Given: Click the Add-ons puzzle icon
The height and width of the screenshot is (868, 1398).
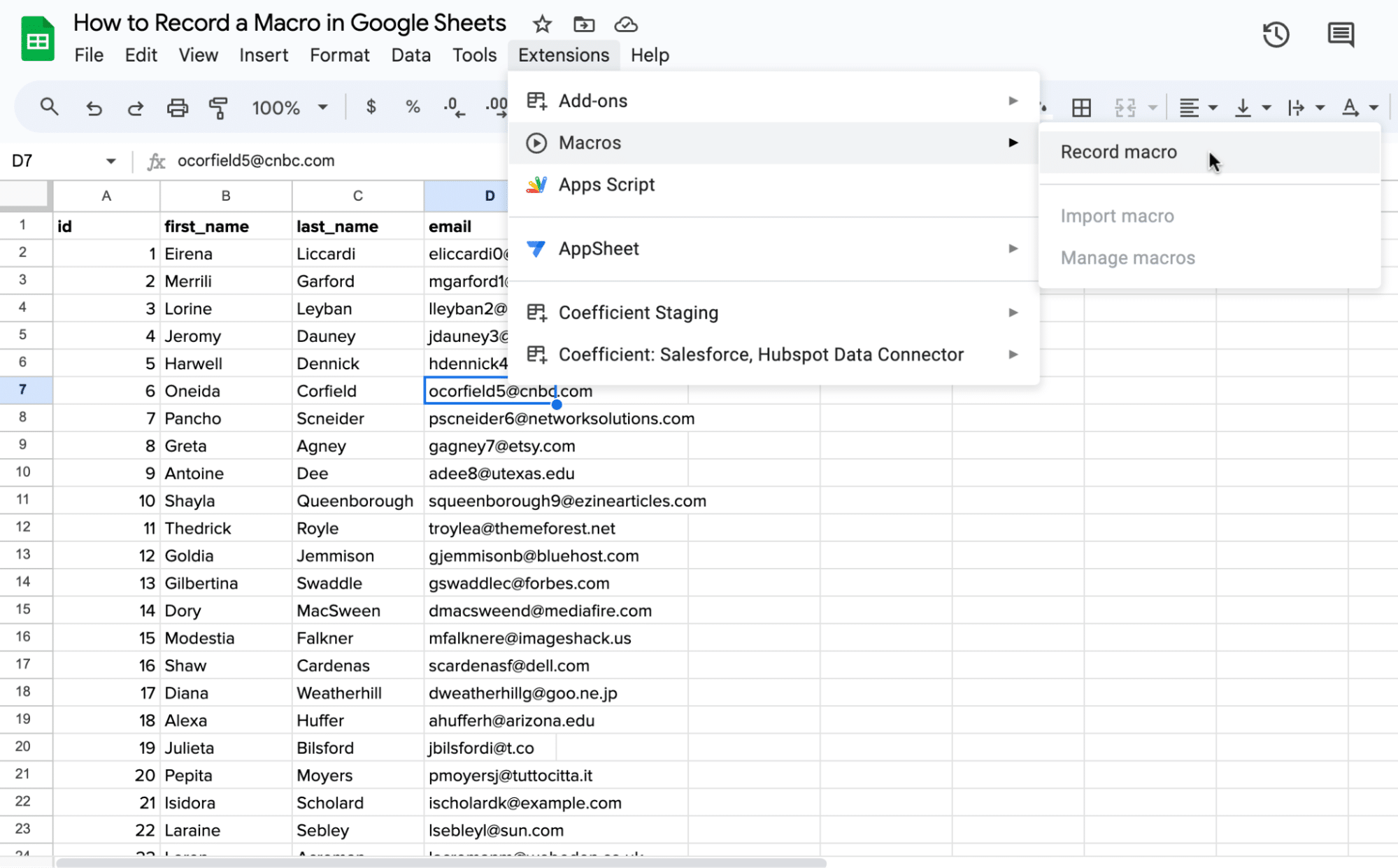Looking at the screenshot, I should pos(536,101).
